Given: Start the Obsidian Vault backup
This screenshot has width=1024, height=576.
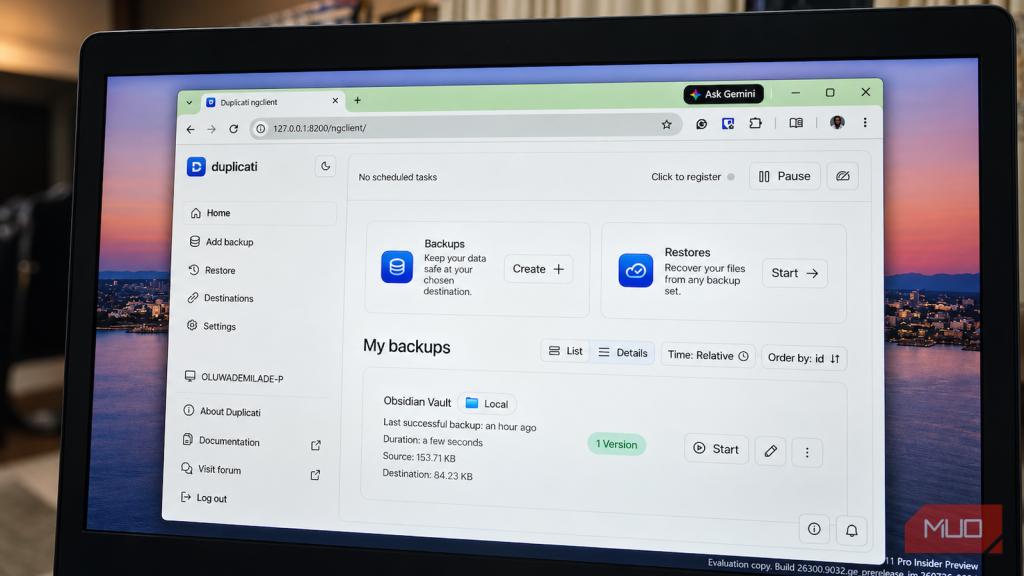Looking at the screenshot, I should (716, 449).
